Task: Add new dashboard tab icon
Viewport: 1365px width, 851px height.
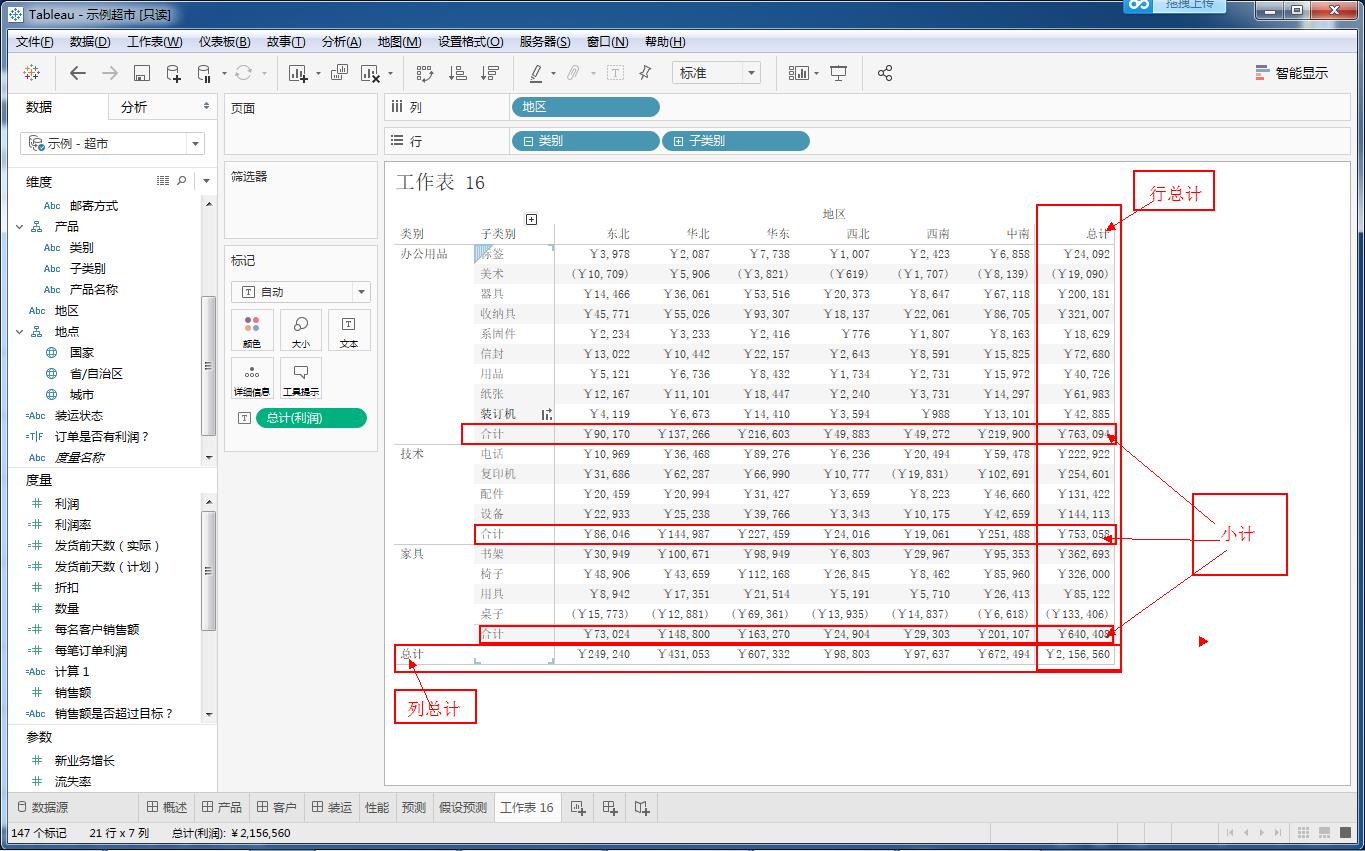Action: click(610, 807)
